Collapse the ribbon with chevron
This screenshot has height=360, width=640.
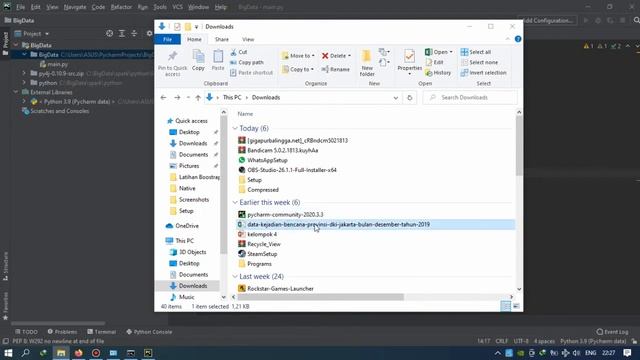click(x=507, y=39)
